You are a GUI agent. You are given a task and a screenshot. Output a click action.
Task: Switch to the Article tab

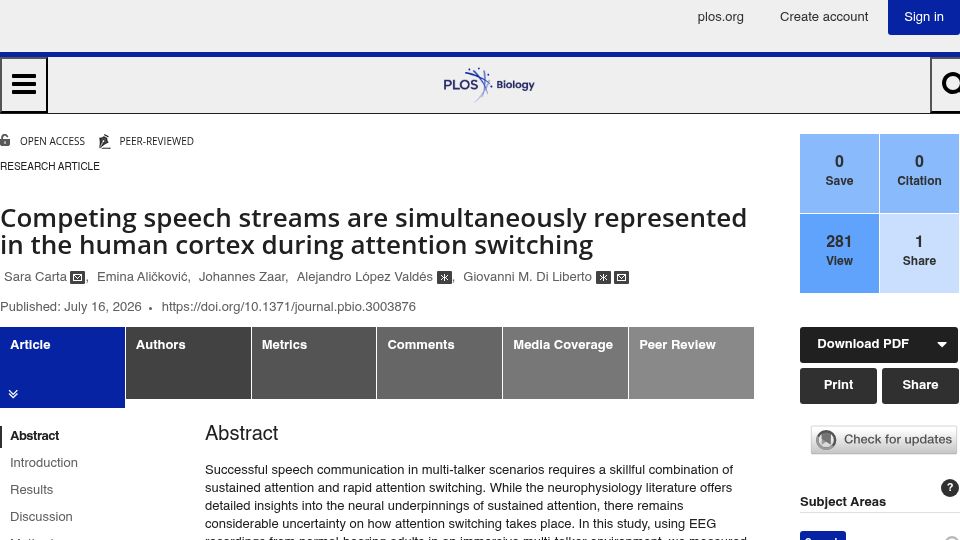click(x=62, y=367)
